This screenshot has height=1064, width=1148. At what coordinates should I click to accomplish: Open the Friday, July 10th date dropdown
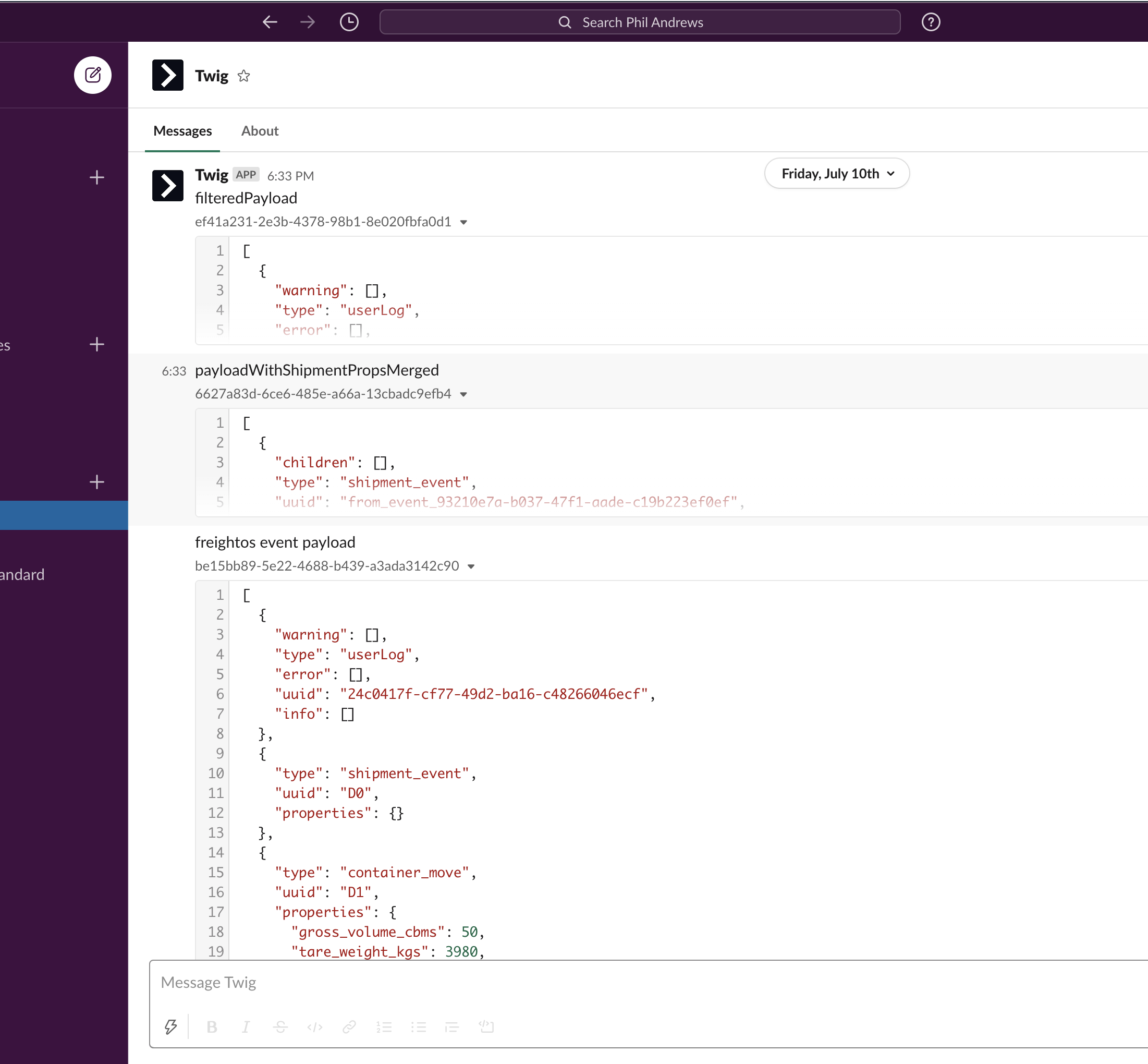(x=837, y=173)
